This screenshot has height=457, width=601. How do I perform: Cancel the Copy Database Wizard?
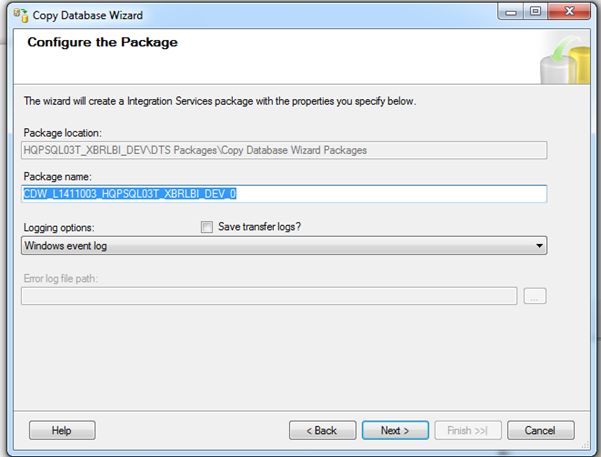click(541, 430)
